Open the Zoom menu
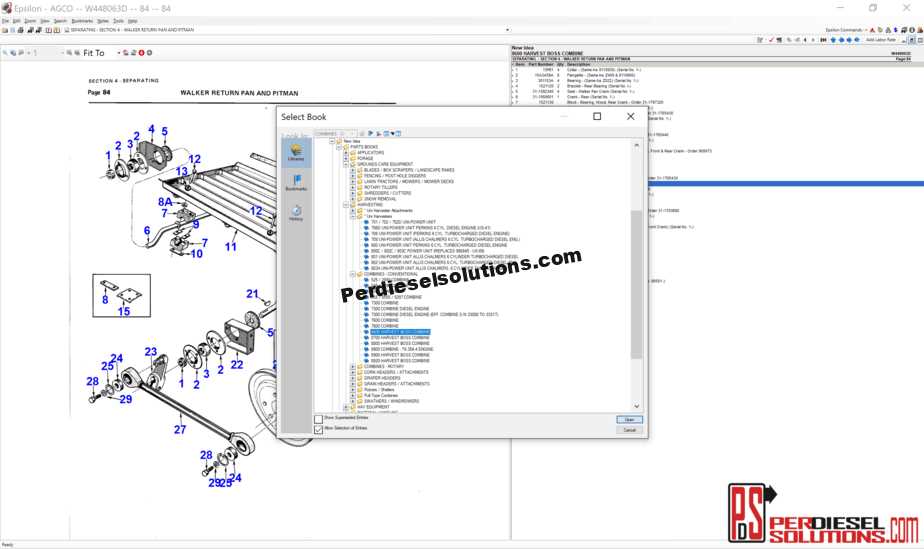924x549 pixels. [30, 21]
